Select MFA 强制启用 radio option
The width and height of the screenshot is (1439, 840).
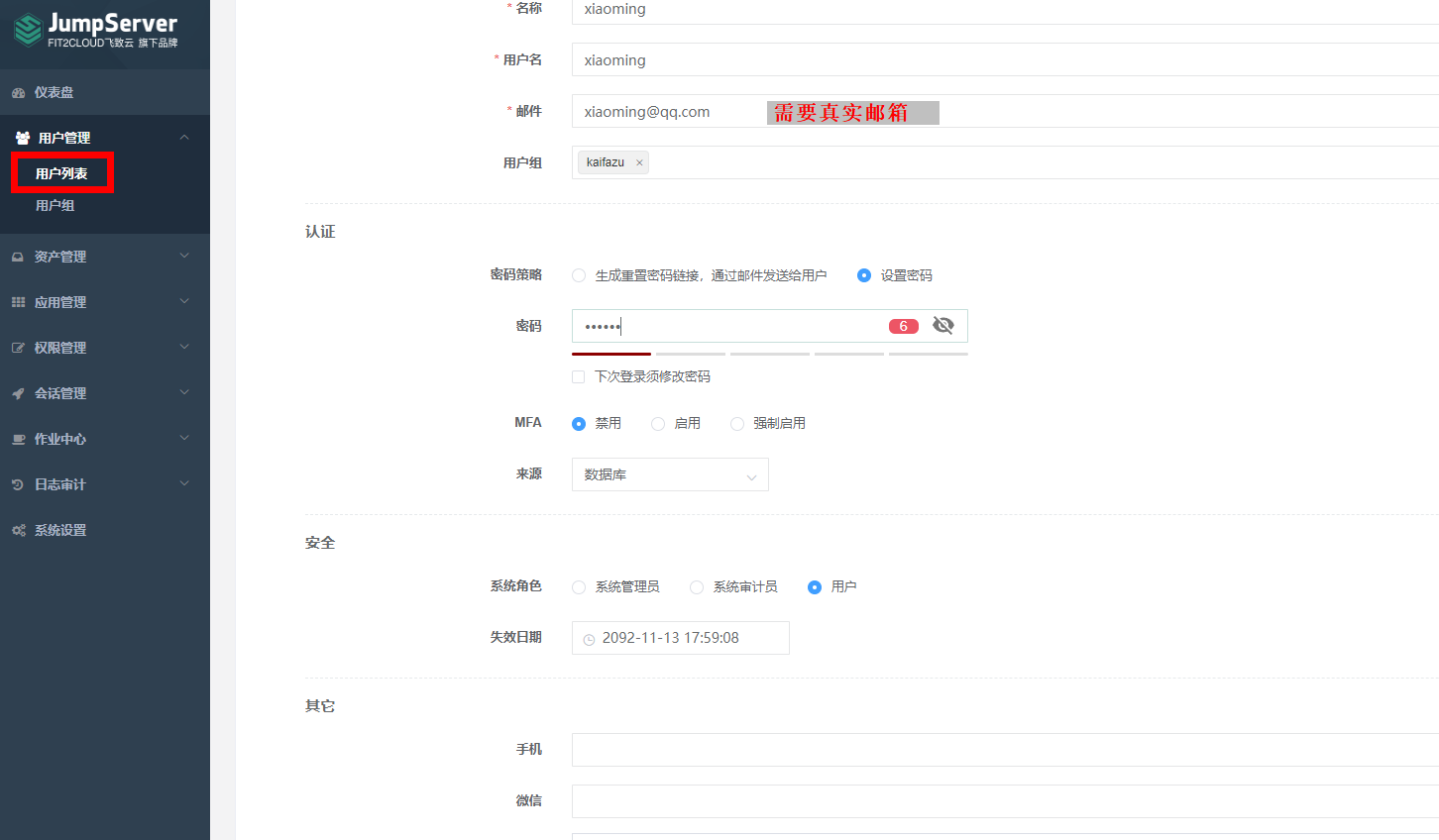[x=737, y=423]
